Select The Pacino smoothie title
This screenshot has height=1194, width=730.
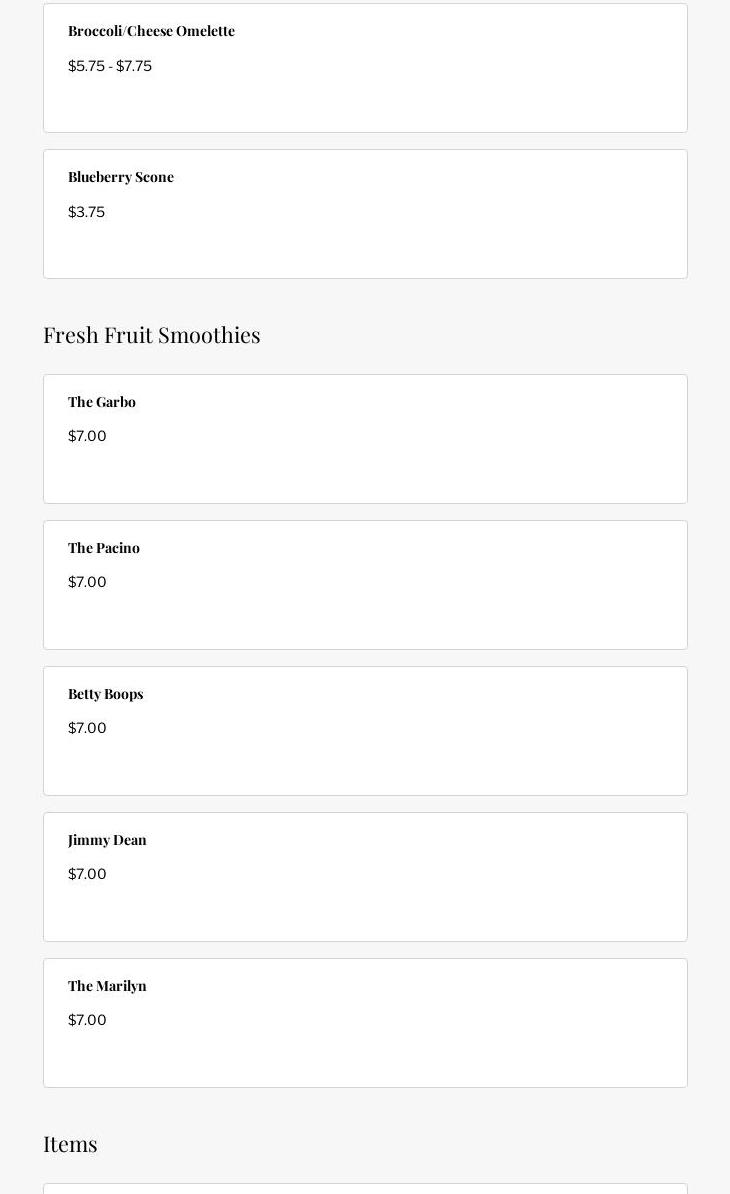104,548
